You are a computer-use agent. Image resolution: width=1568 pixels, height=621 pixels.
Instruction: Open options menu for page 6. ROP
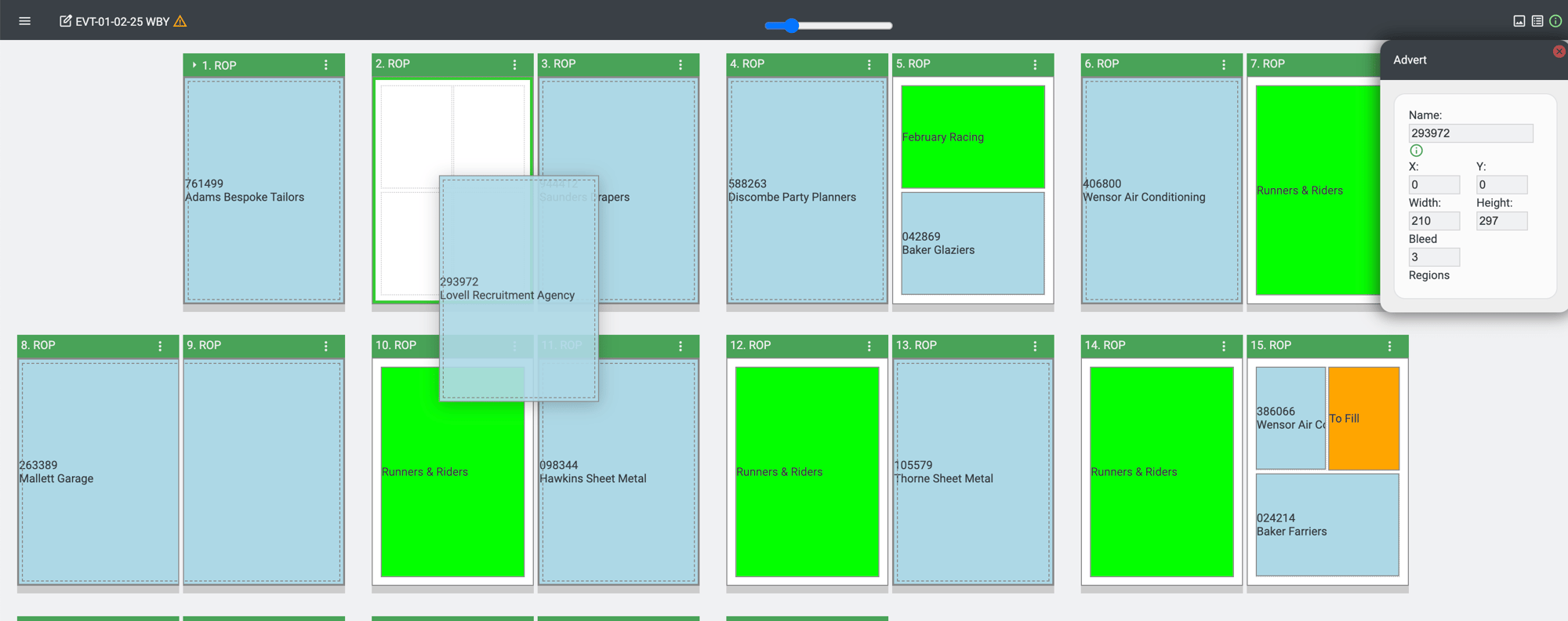tap(1224, 65)
